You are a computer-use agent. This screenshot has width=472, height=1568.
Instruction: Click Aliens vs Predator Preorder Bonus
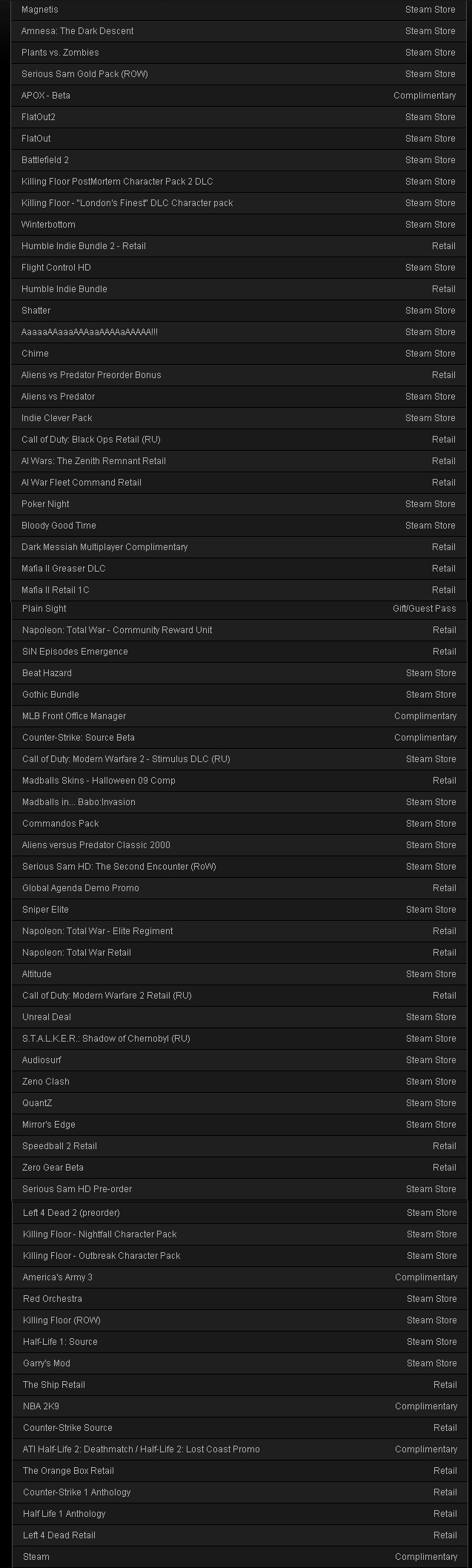[239, 375]
